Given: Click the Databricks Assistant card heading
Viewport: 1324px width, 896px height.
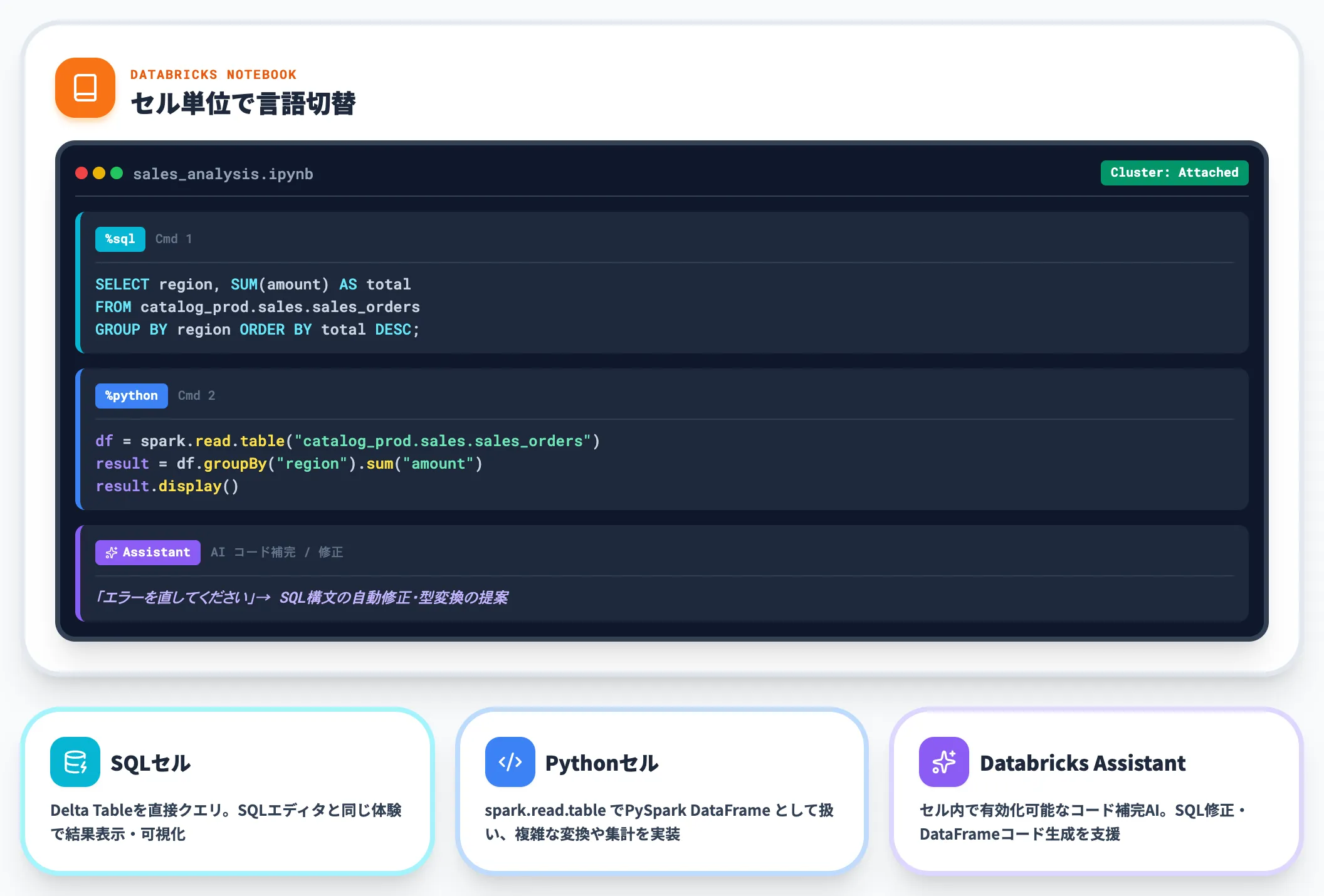Looking at the screenshot, I should pyautogui.click(x=1083, y=763).
